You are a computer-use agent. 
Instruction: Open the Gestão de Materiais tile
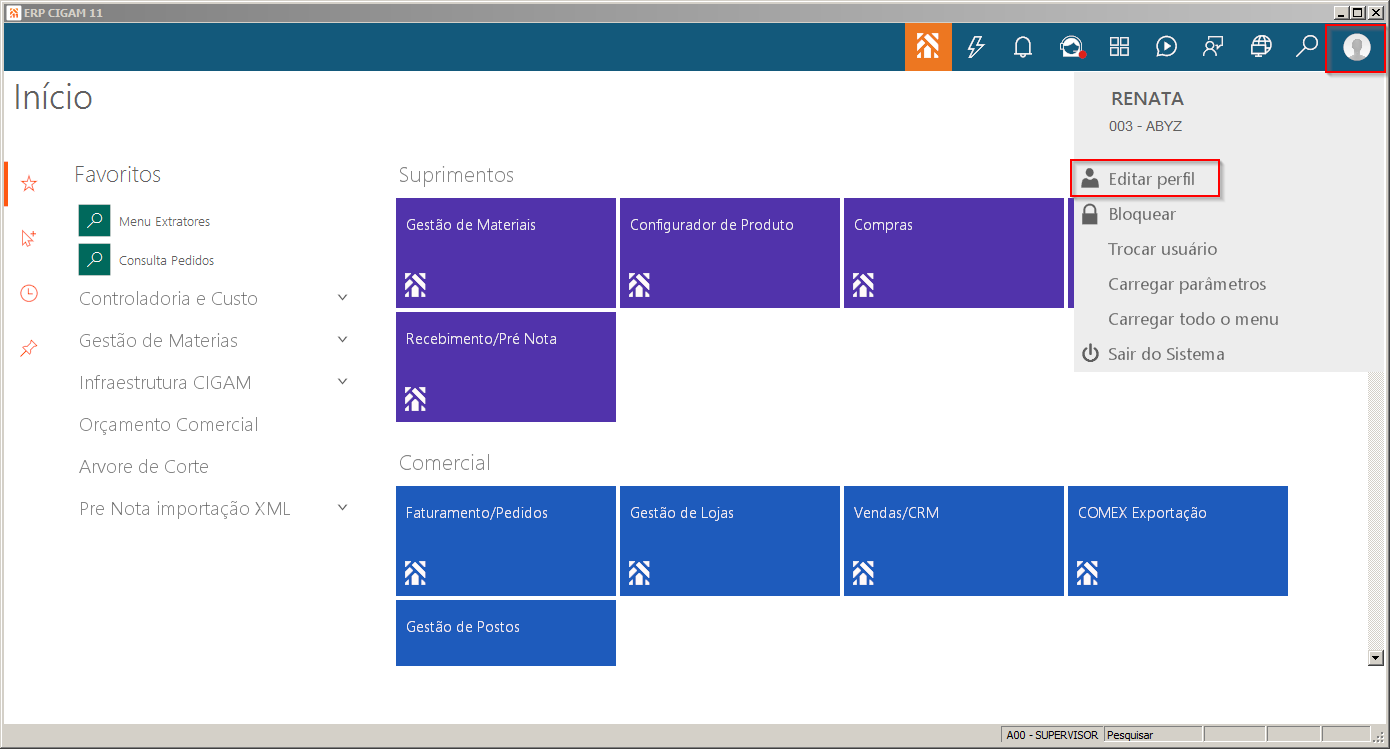506,253
